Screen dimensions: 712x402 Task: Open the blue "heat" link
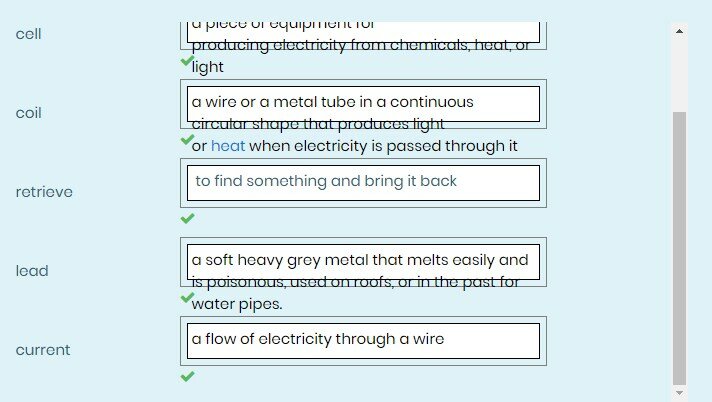228,146
